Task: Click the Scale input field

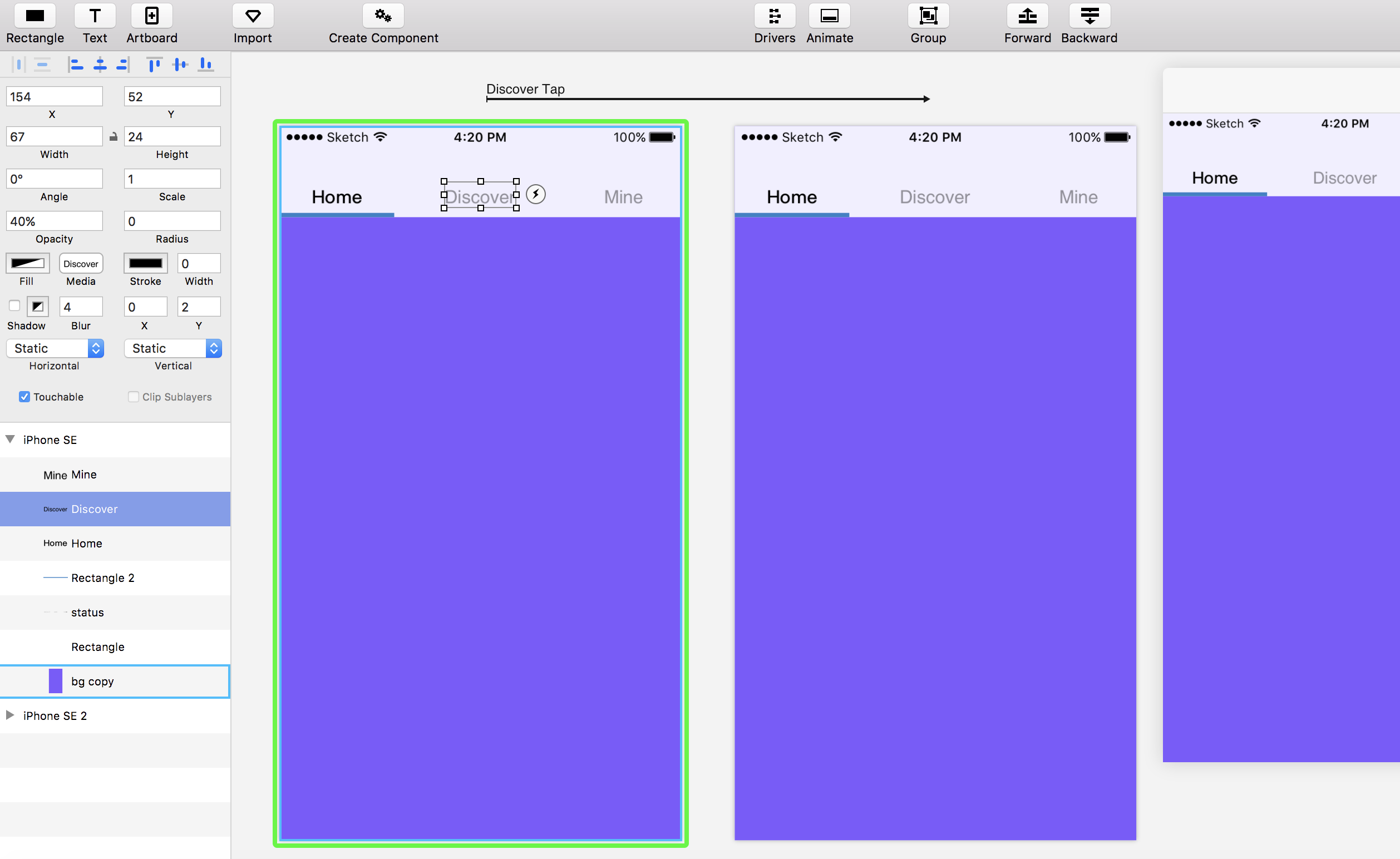Action: click(172, 179)
